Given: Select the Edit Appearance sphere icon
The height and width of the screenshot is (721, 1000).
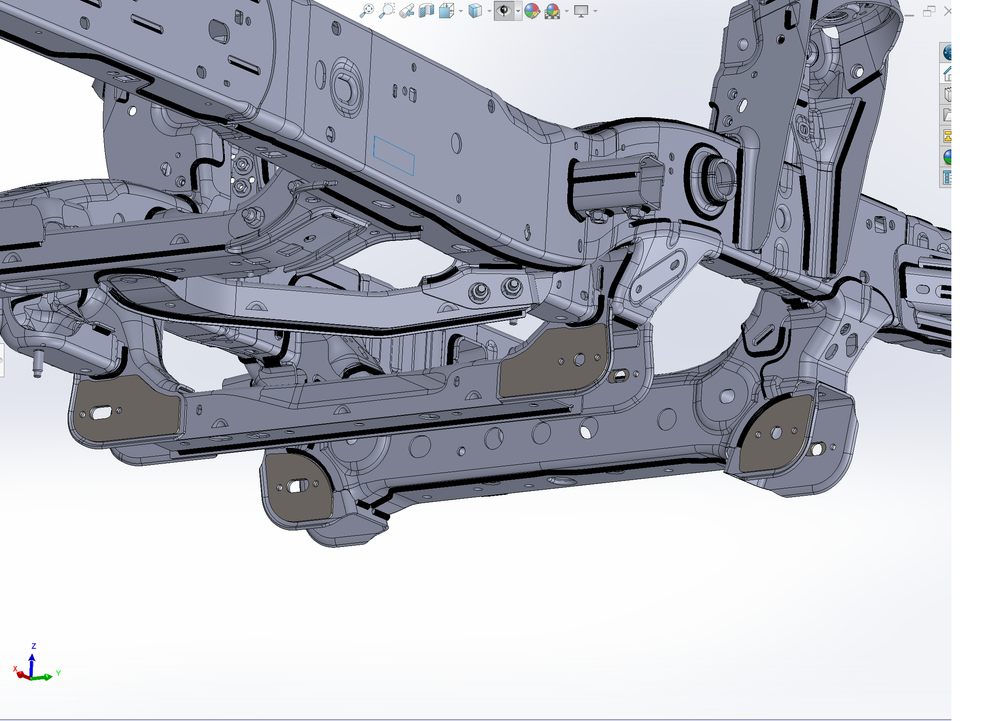Looking at the screenshot, I should 534,11.
